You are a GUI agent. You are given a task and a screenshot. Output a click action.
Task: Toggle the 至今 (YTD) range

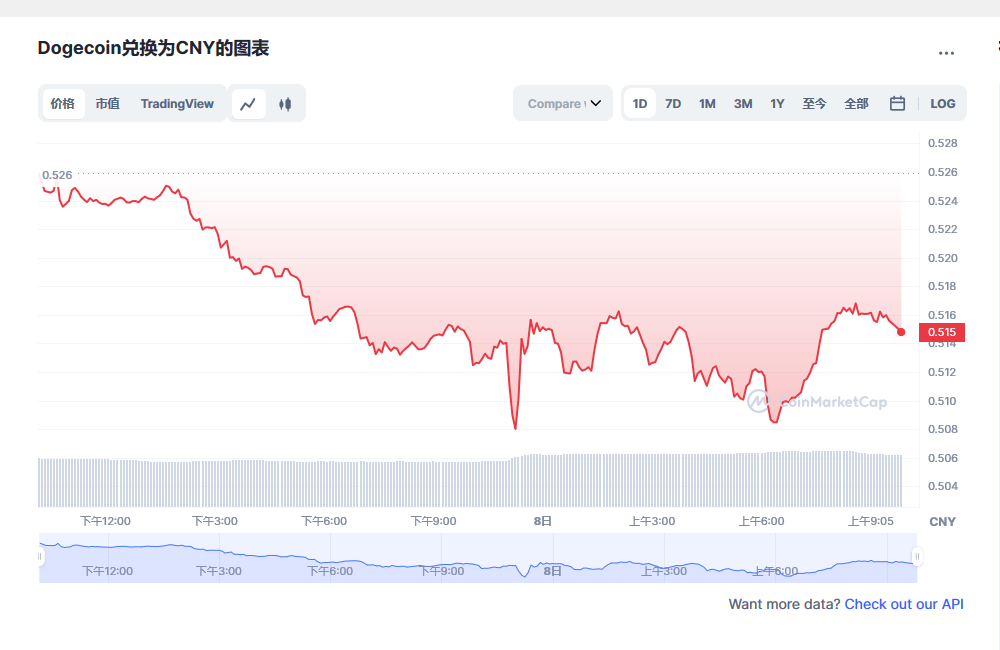[815, 103]
